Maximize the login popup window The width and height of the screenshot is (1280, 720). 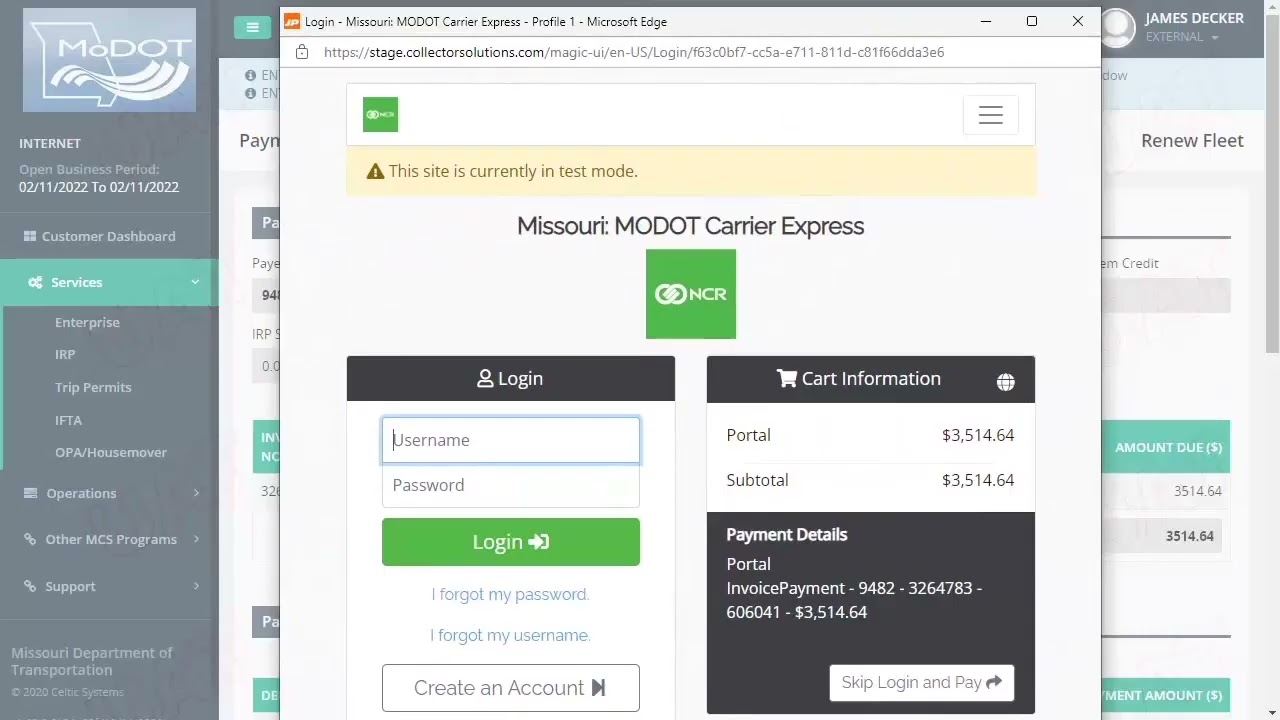tap(1032, 21)
